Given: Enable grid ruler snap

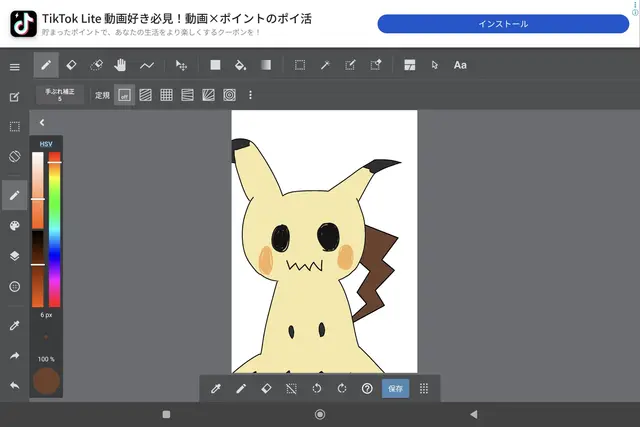Looking at the screenshot, I should pos(166,95).
